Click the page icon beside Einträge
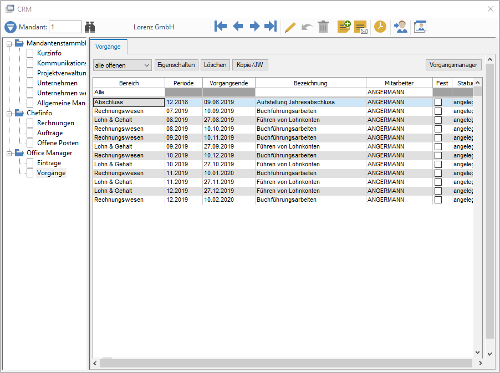The image size is (500, 373). 30,163
